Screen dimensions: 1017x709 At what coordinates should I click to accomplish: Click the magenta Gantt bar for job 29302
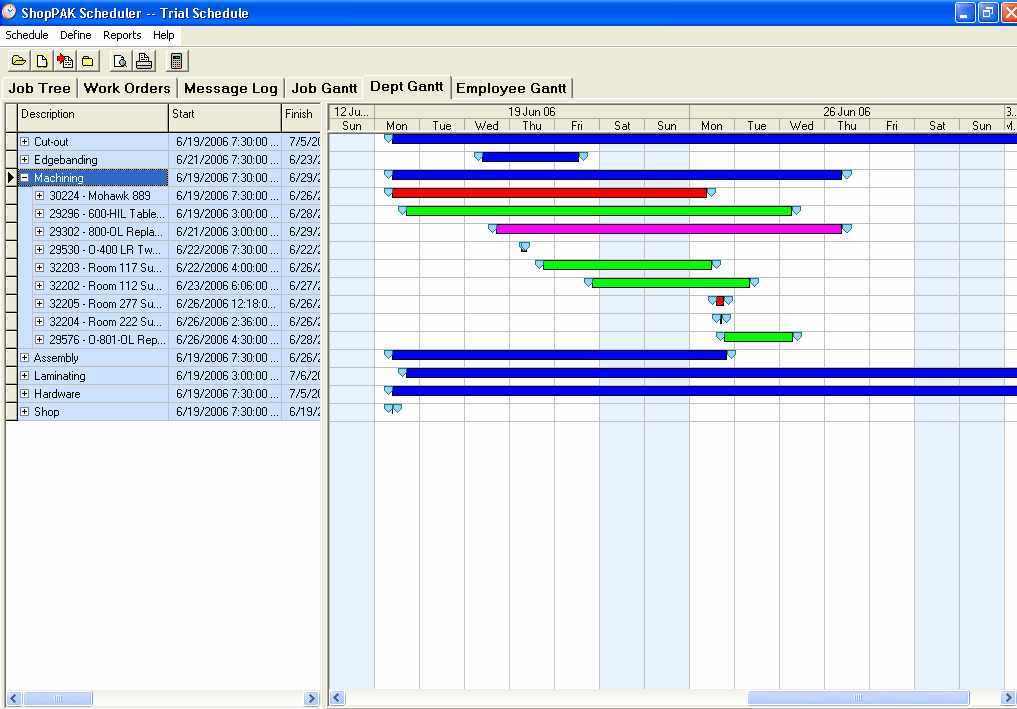pyautogui.click(x=669, y=229)
